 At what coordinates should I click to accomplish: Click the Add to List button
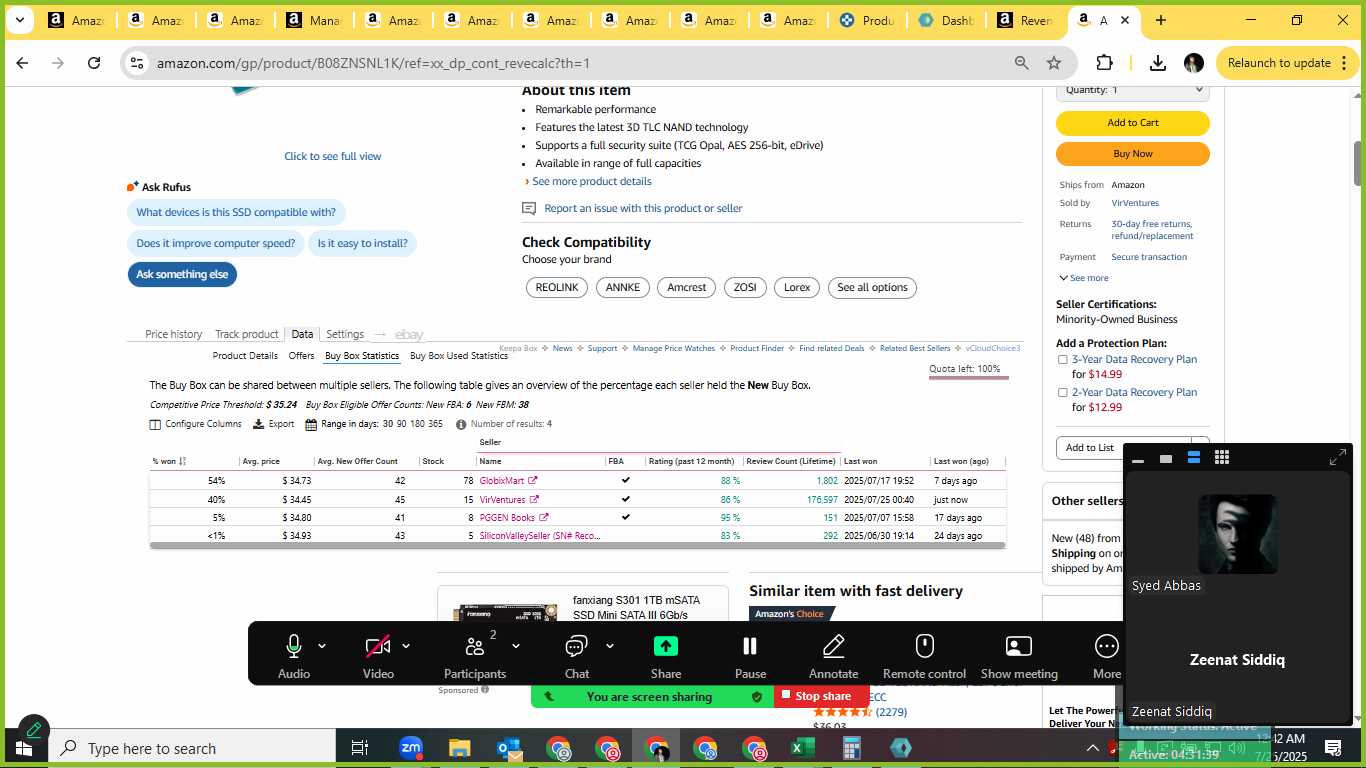(1090, 448)
